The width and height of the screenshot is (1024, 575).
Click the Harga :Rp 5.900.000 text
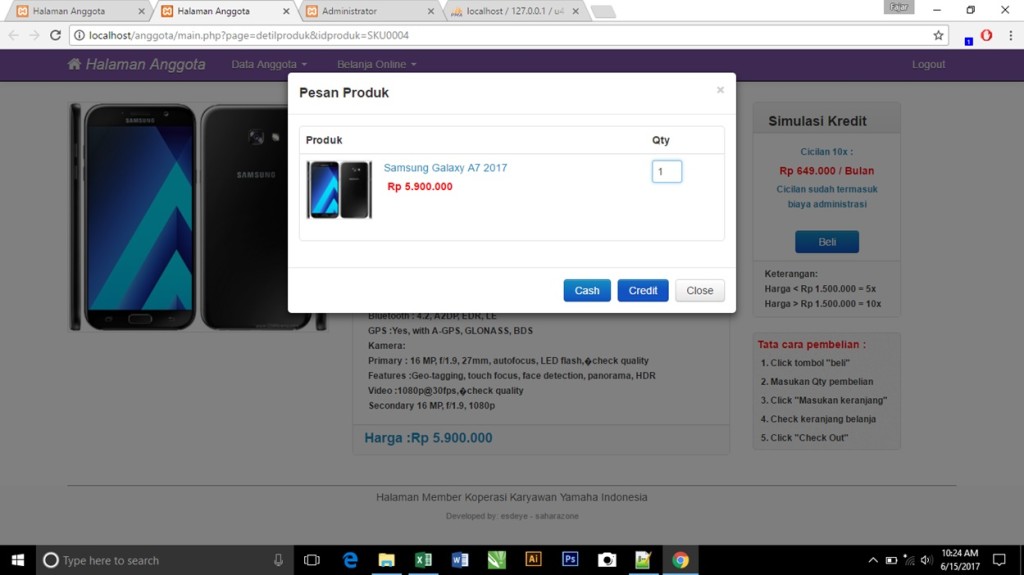(428, 438)
